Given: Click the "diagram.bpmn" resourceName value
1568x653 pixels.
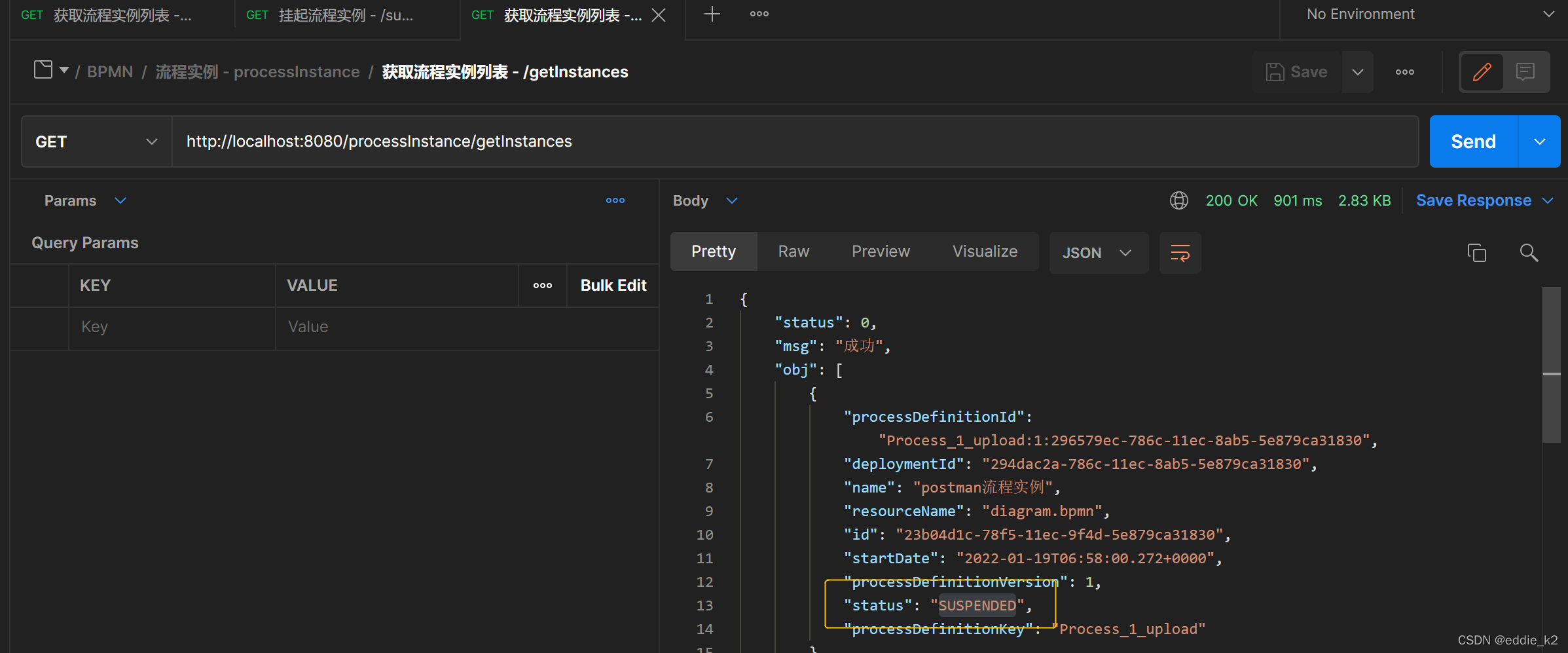Looking at the screenshot, I should [x=1042, y=512].
